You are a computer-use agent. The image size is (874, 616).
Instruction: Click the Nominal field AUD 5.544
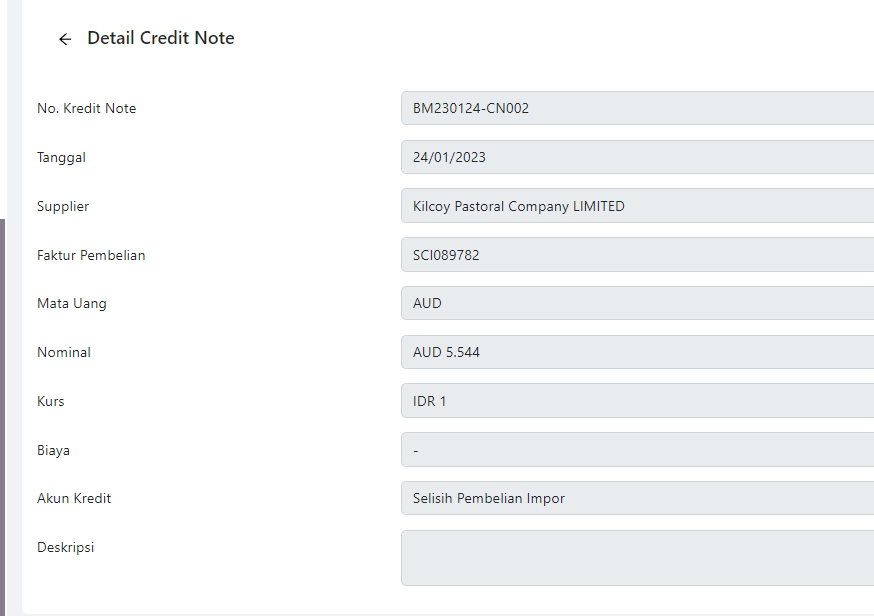(637, 352)
